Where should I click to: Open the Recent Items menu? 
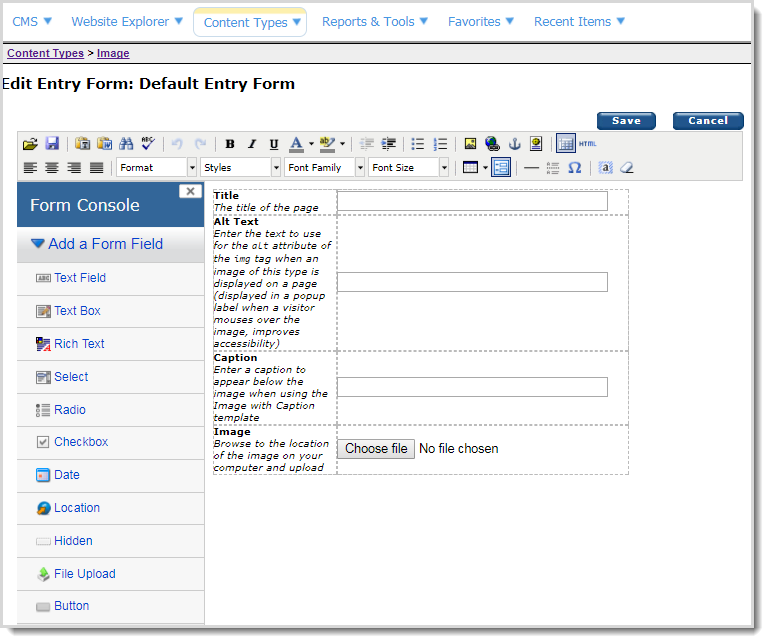[581, 22]
